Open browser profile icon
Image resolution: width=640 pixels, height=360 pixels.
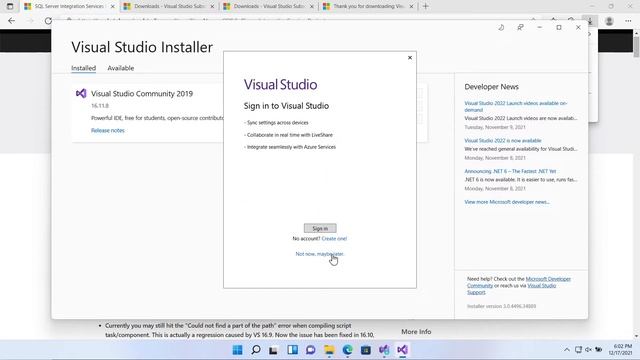tap(609, 21)
